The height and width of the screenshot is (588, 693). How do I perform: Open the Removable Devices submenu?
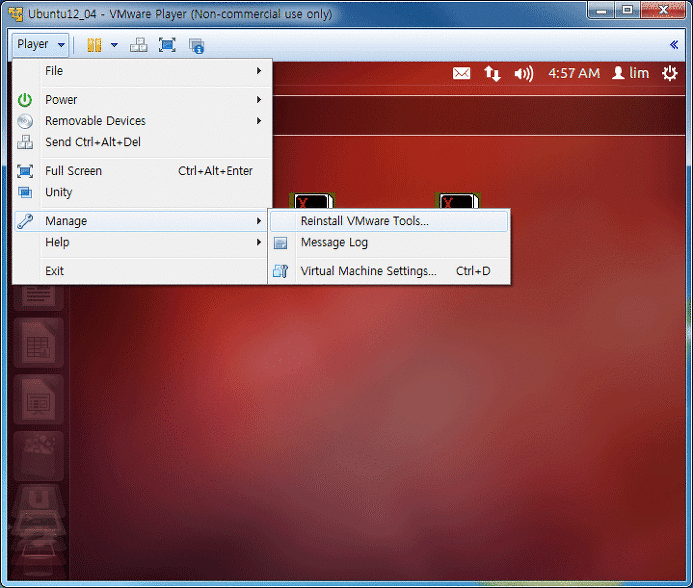point(142,121)
